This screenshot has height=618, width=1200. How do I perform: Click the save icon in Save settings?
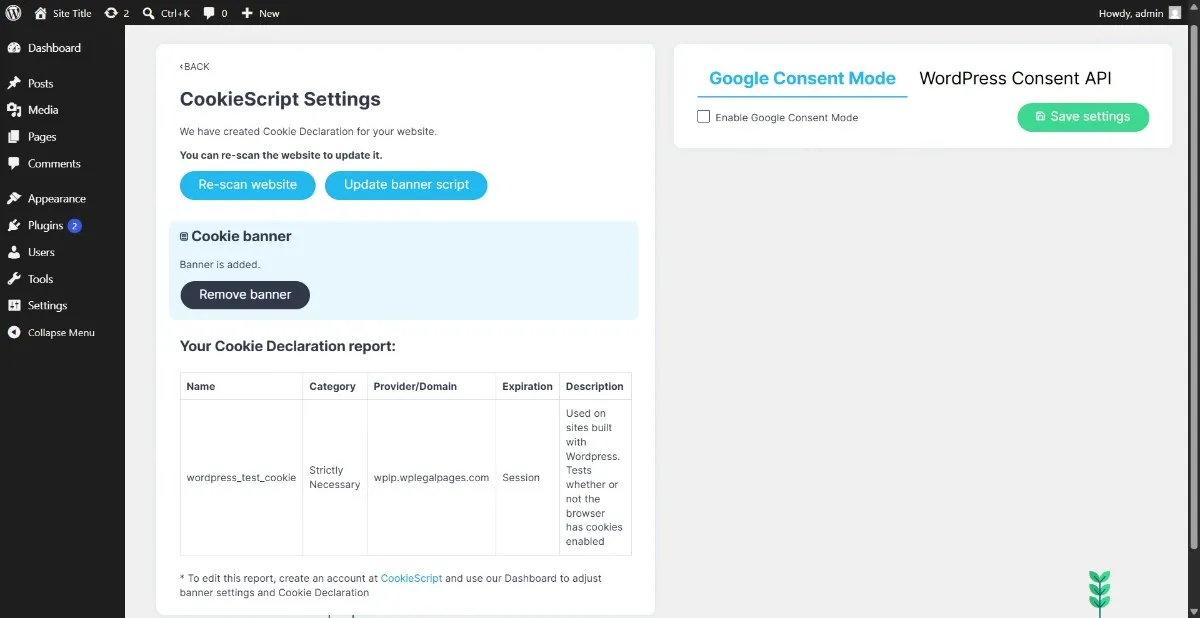click(1041, 117)
